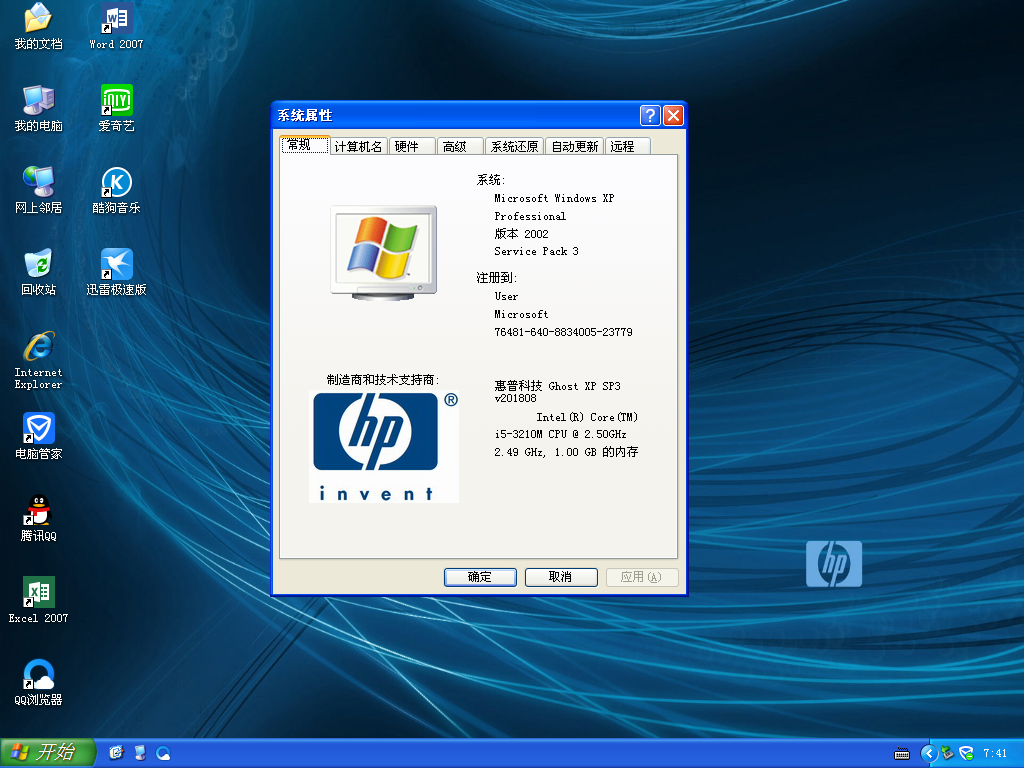The height and width of the screenshot is (768, 1024).
Task: Click the "惠普科技 Ghost XP SP3" text
Action: [557, 386]
